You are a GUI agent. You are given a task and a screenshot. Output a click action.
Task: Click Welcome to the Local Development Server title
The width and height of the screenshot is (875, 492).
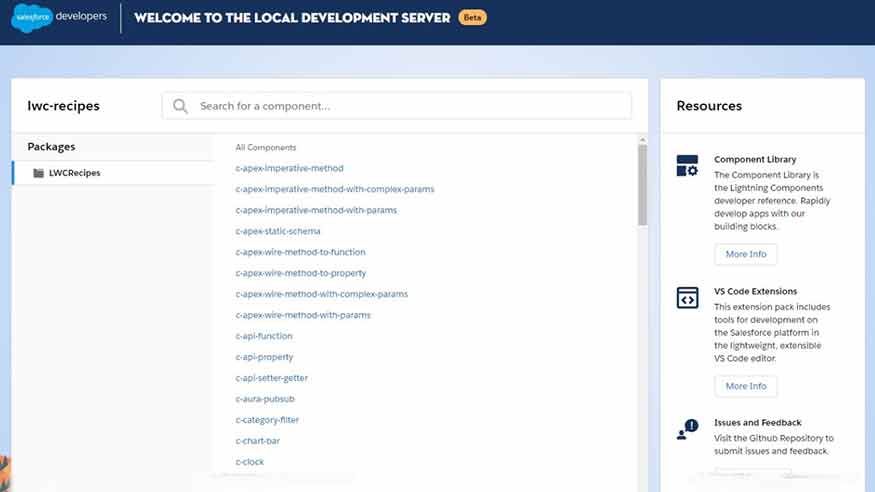click(292, 18)
